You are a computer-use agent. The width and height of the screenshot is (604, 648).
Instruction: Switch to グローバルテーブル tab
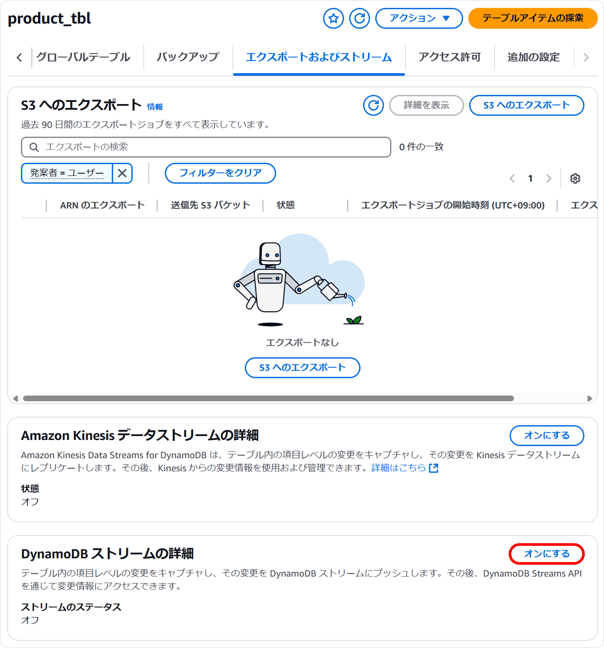click(x=83, y=57)
